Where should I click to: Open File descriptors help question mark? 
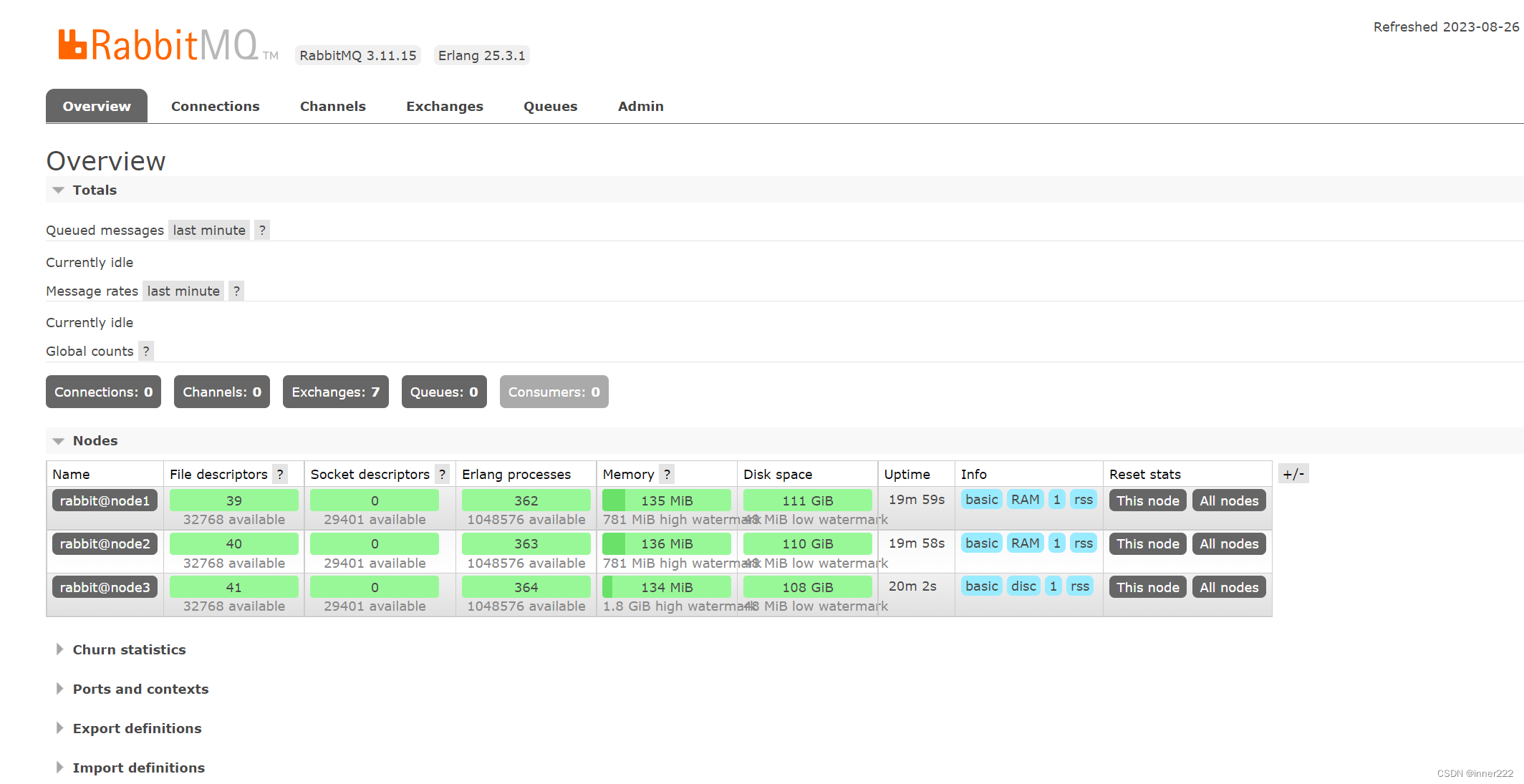(x=280, y=474)
